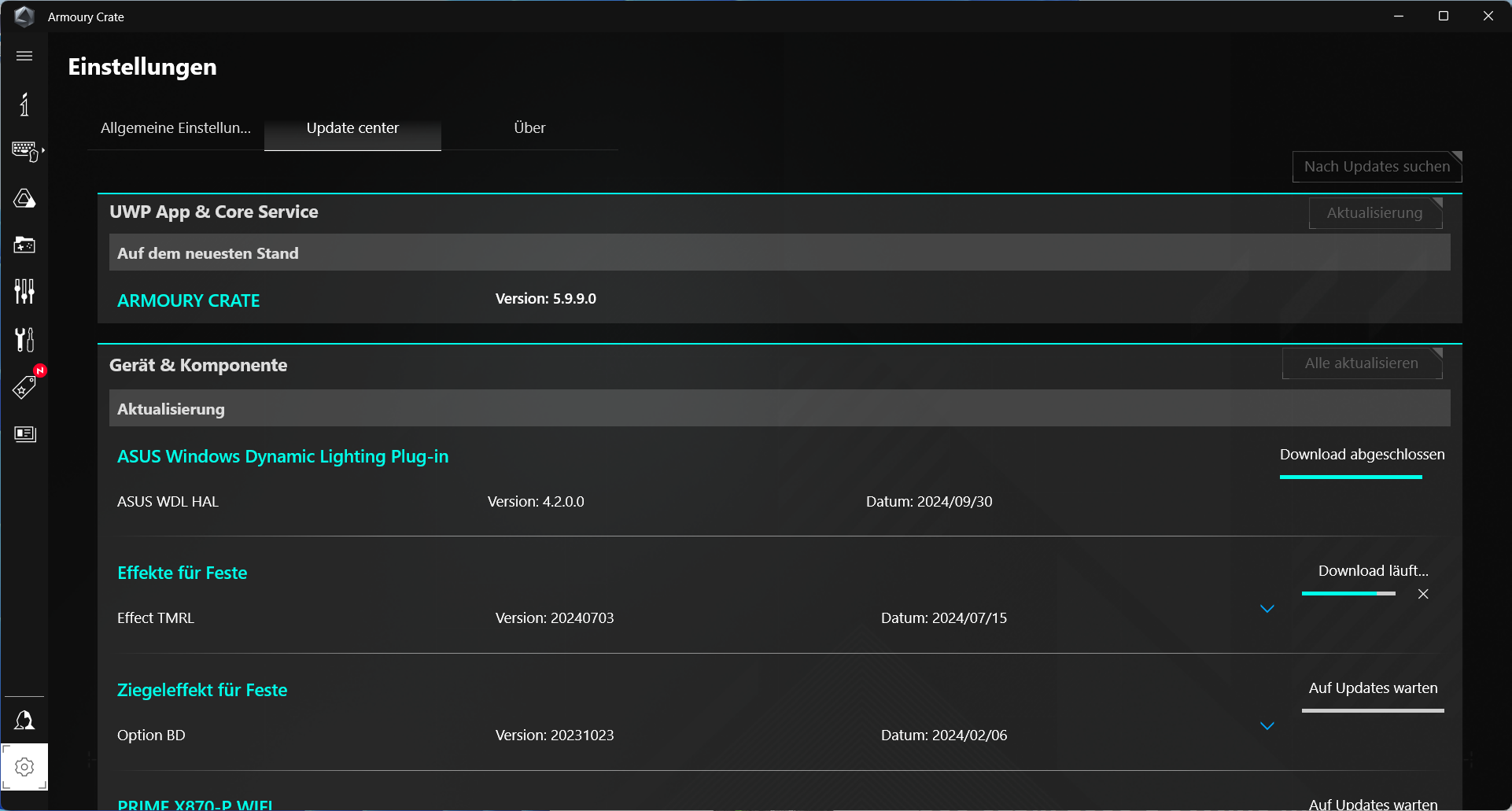Viewport: 1512px width, 811px height.
Task: Click Datum: 2024/09/30 text
Action: click(x=929, y=502)
